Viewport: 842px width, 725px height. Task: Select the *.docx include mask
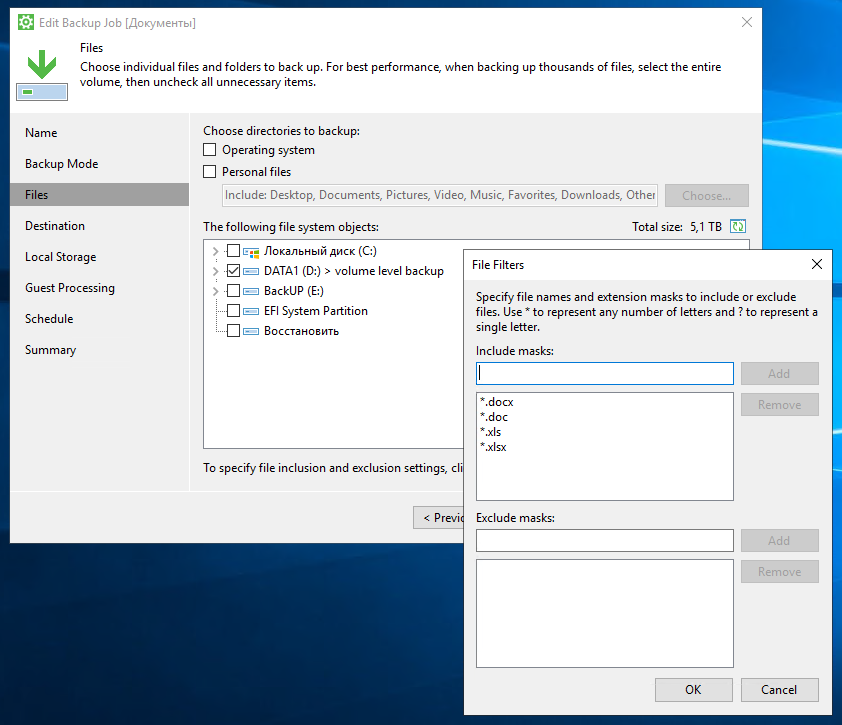pos(497,402)
